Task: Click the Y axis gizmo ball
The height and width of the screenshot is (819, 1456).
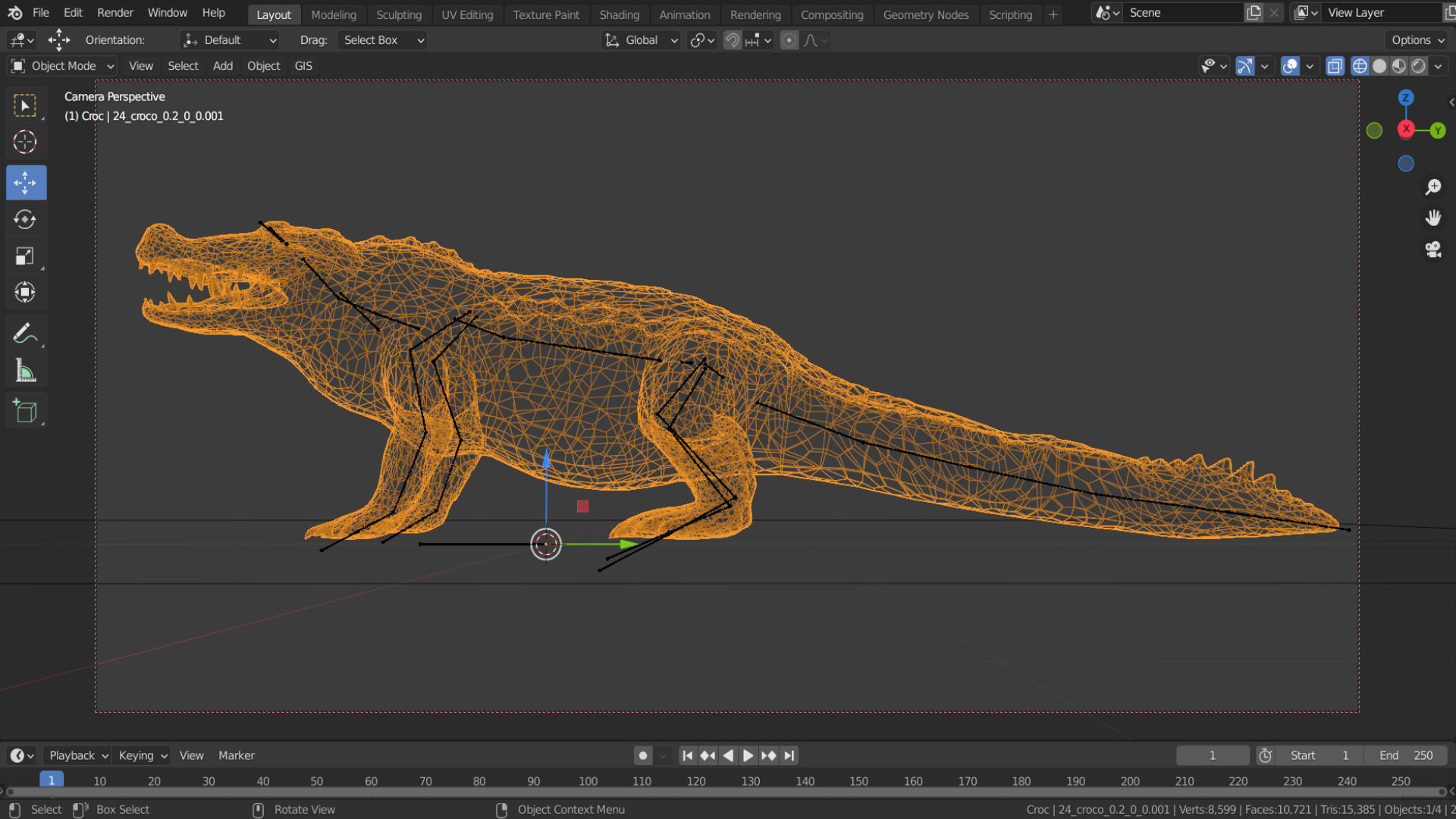Action: (x=1438, y=130)
